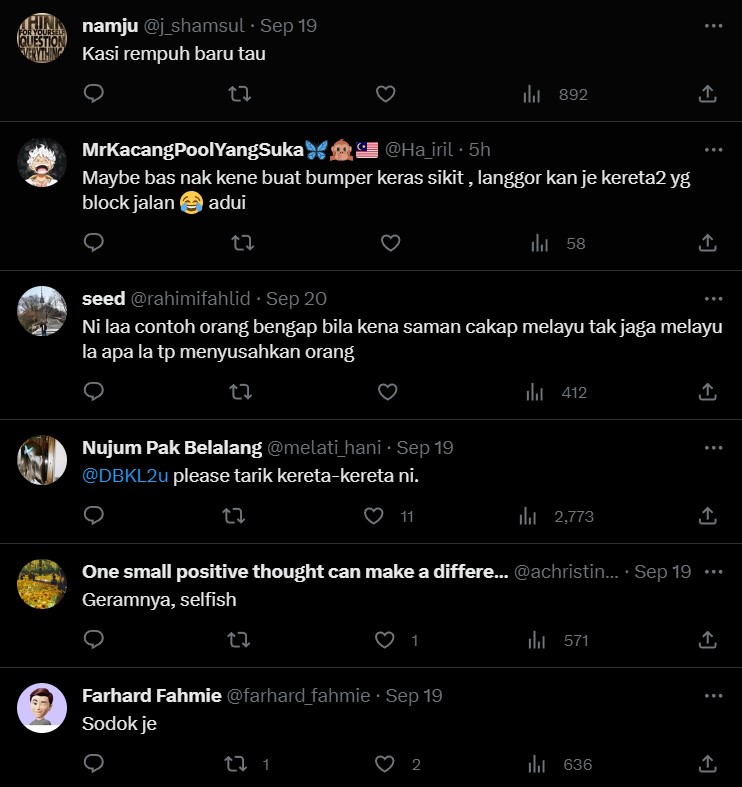Open more options menu on seed's tweet
Viewport: 742px width, 787px height.
[x=713, y=299]
